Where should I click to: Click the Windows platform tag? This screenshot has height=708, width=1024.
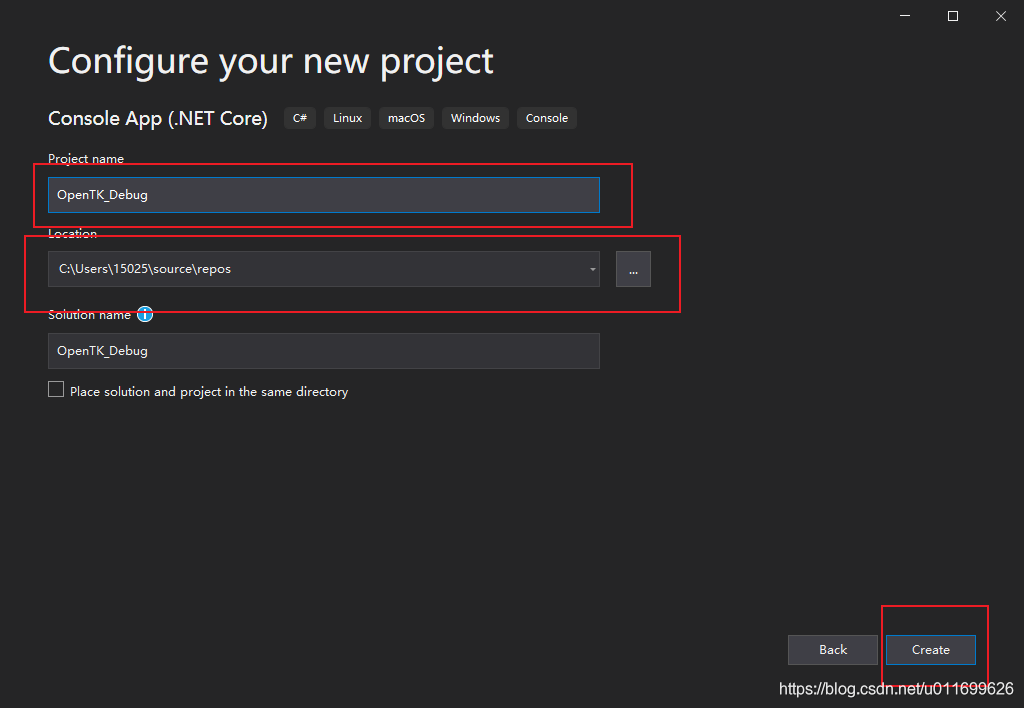coord(475,118)
